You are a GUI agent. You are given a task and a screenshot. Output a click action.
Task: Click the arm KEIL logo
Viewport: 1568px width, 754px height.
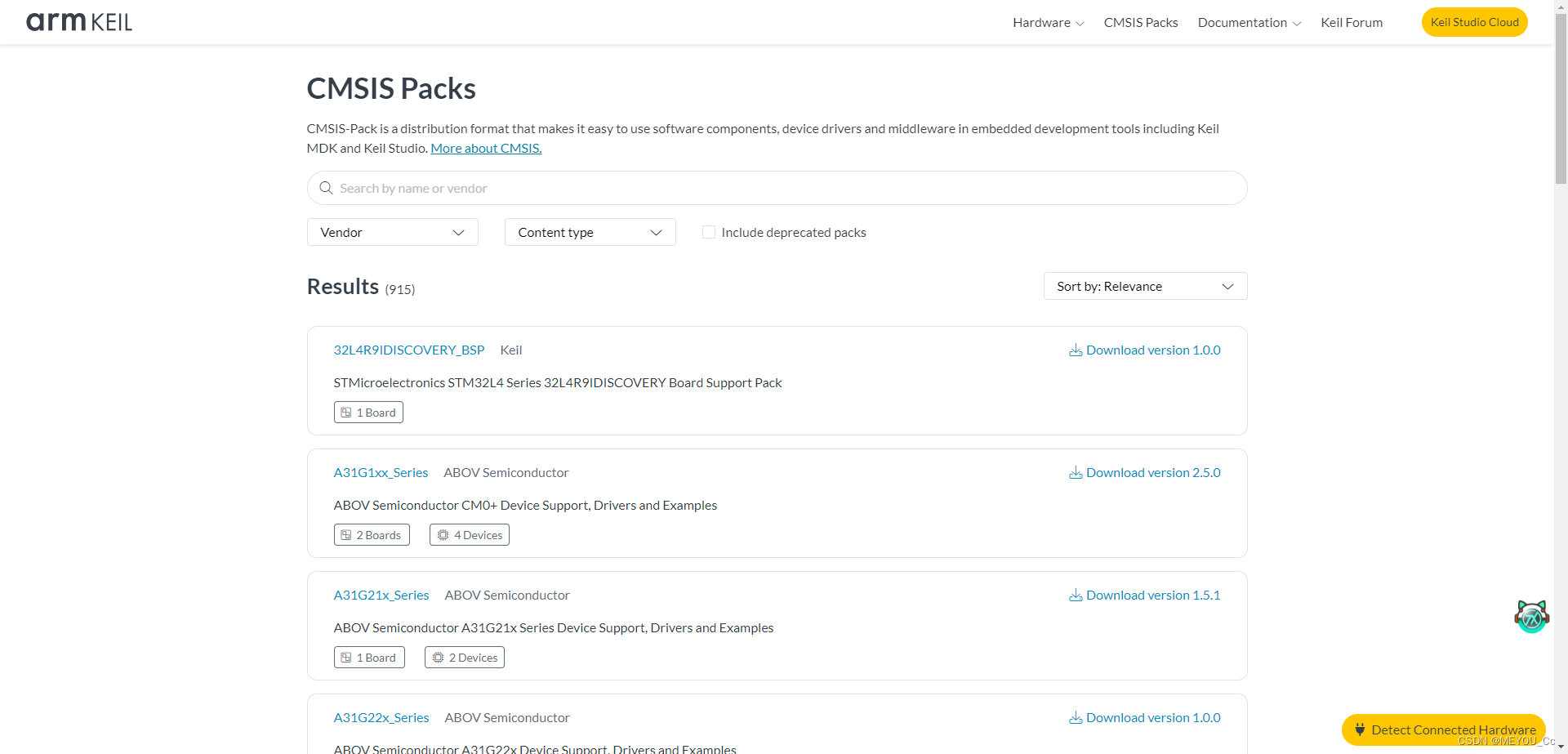[79, 22]
